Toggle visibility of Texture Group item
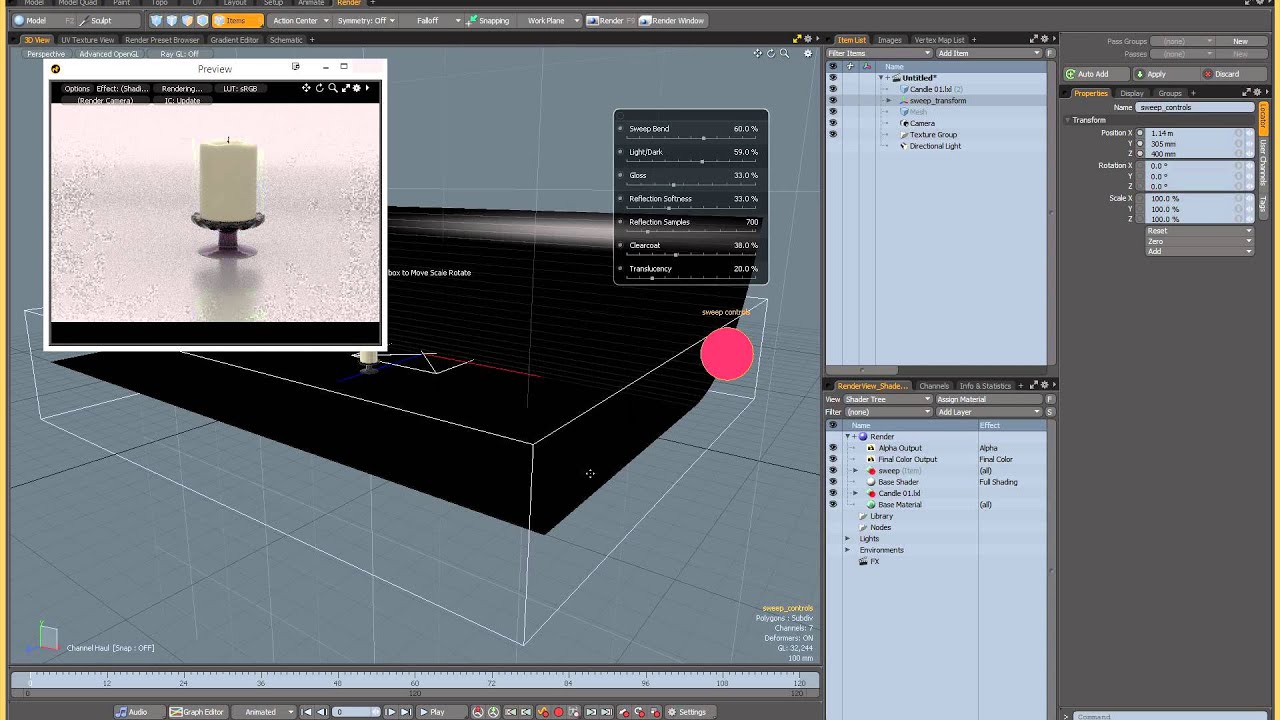1280x720 pixels. pyautogui.click(x=832, y=134)
